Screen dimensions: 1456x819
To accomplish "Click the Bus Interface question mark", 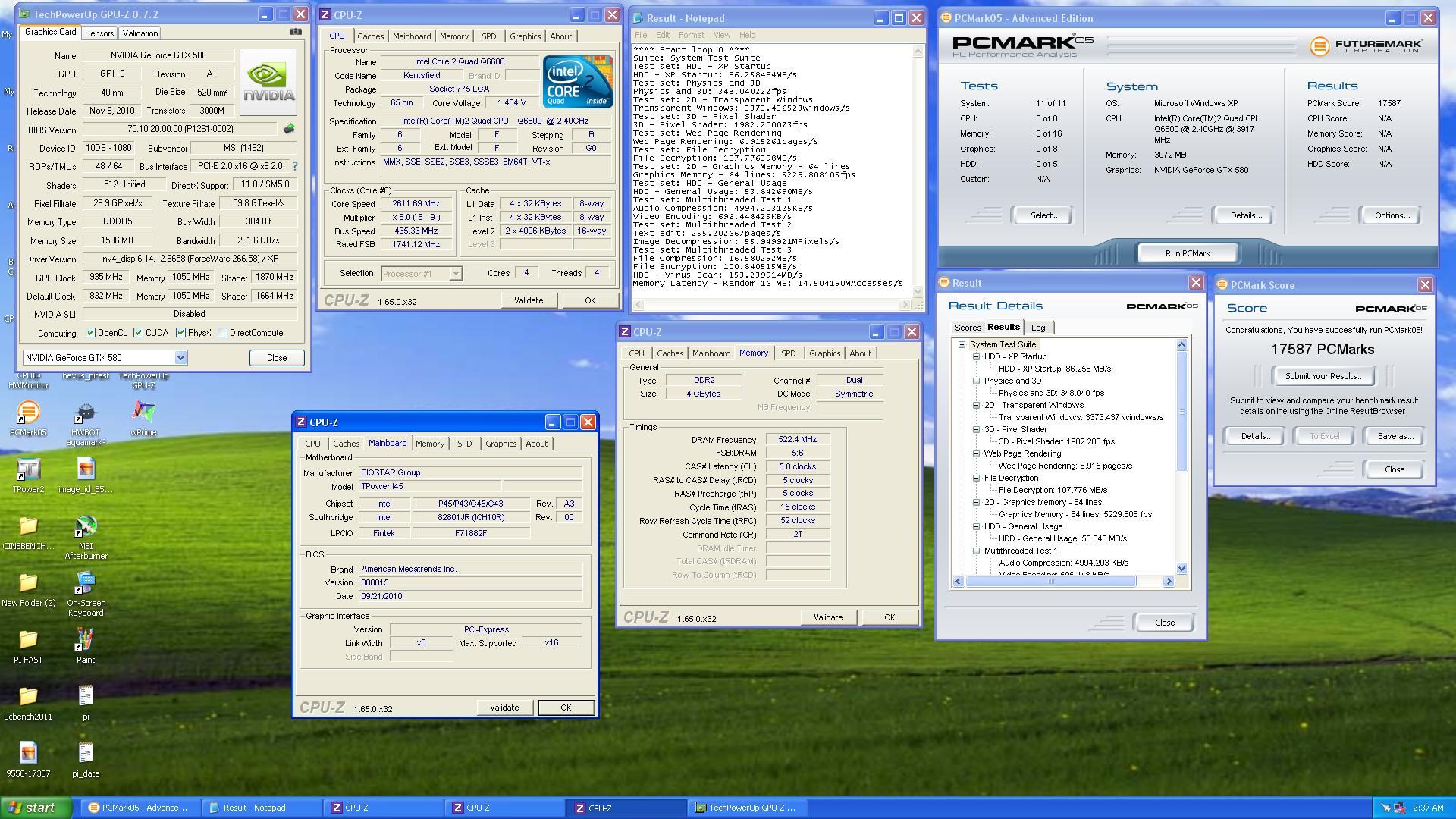I will [295, 166].
